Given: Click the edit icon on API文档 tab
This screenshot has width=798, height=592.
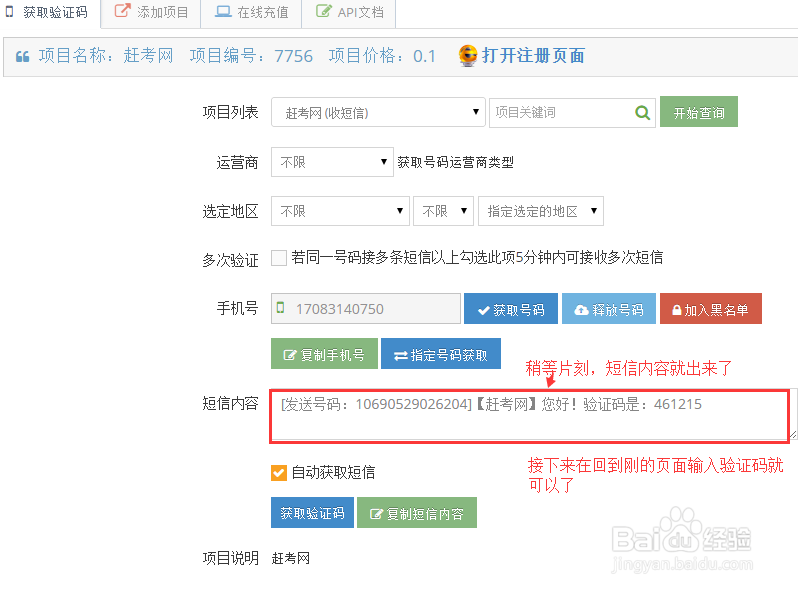Looking at the screenshot, I should 324,11.
